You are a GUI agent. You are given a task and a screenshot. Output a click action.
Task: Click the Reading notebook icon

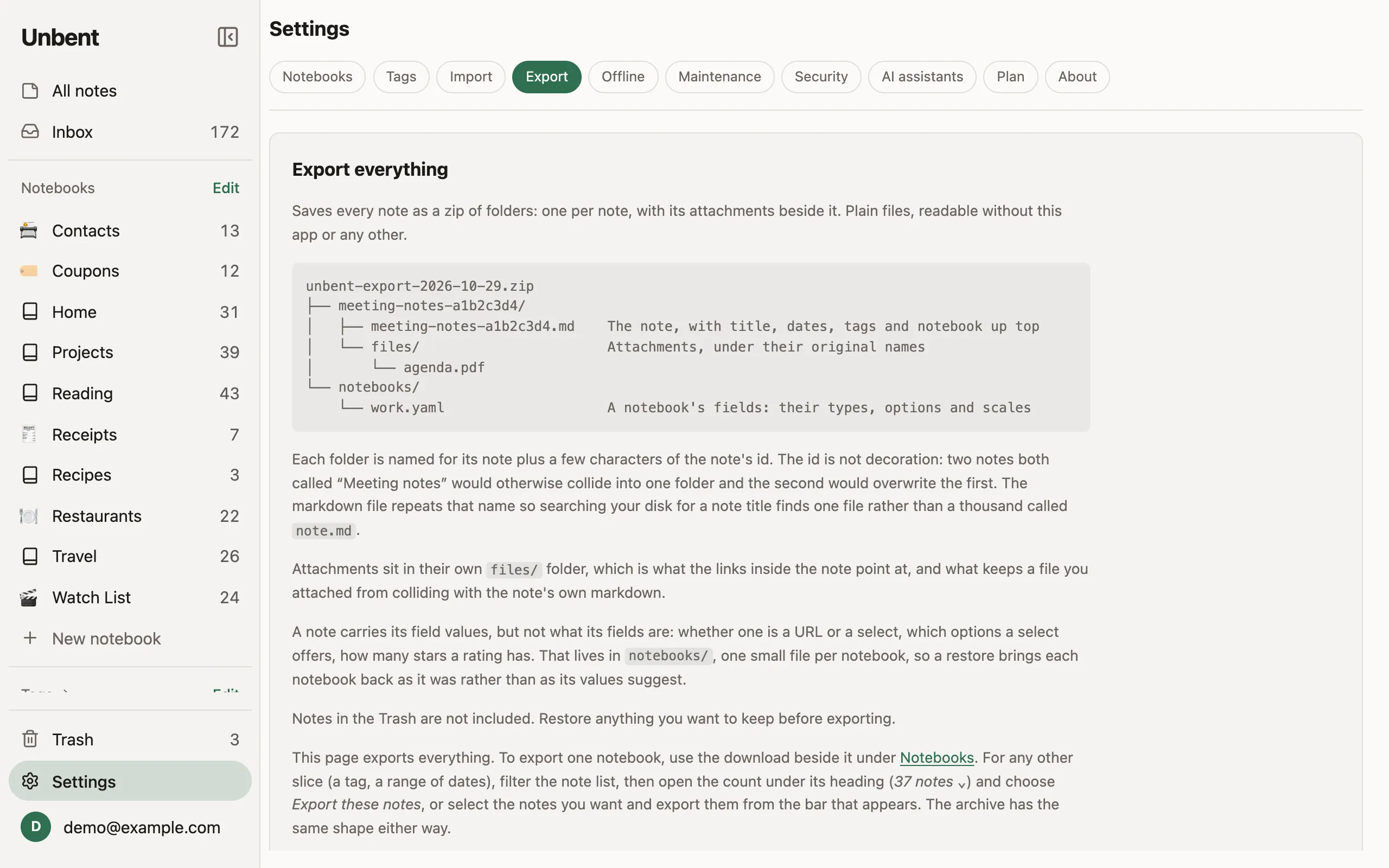click(30, 393)
